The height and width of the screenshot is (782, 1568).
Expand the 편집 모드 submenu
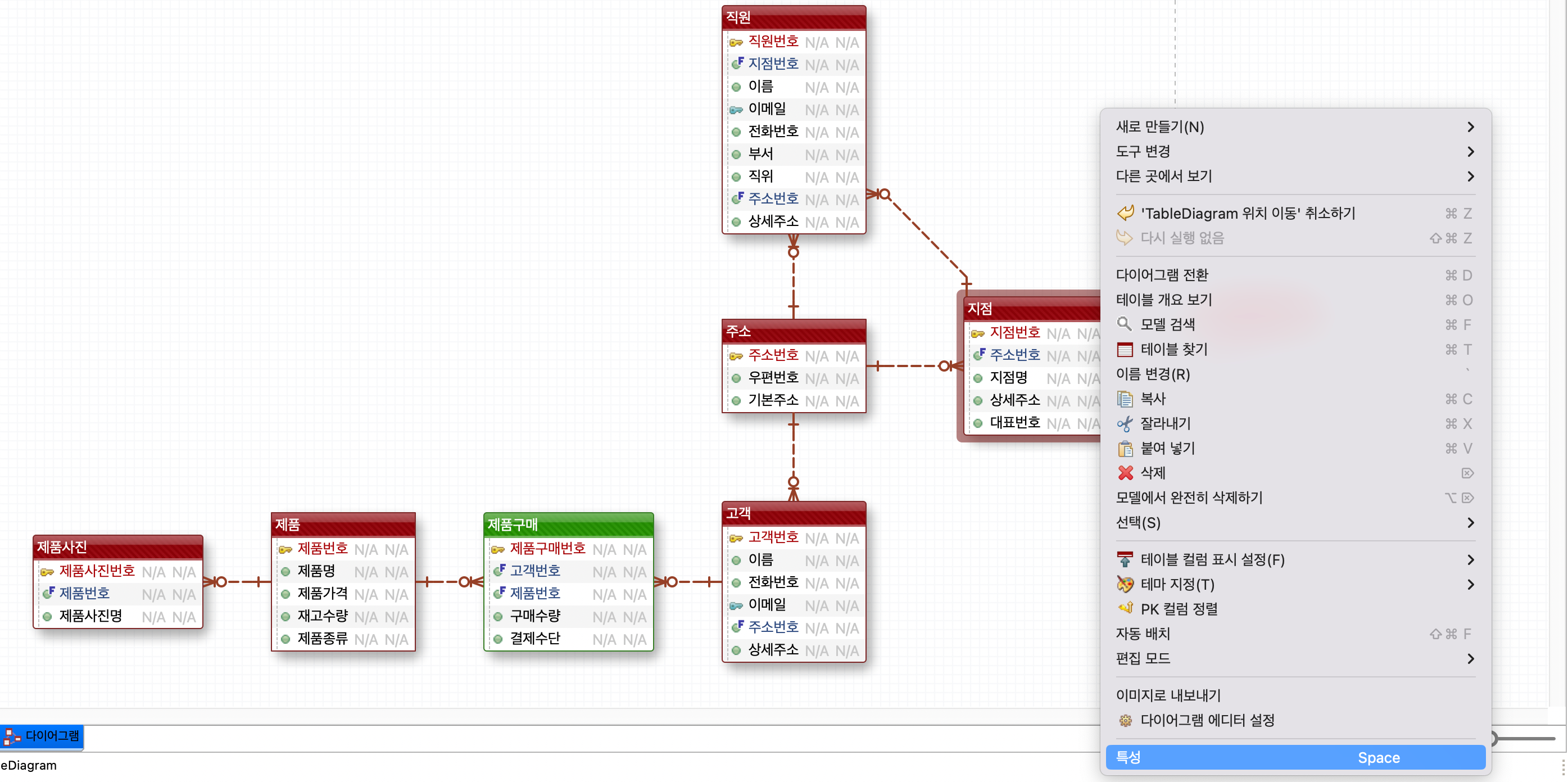click(x=1471, y=659)
